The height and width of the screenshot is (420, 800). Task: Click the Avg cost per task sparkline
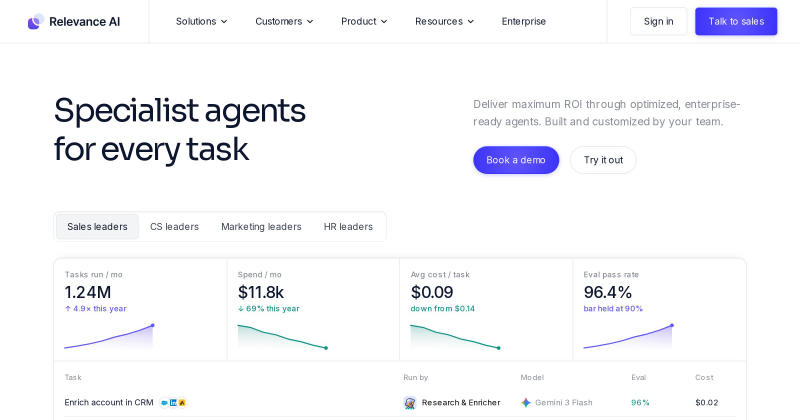pyautogui.click(x=456, y=337)
